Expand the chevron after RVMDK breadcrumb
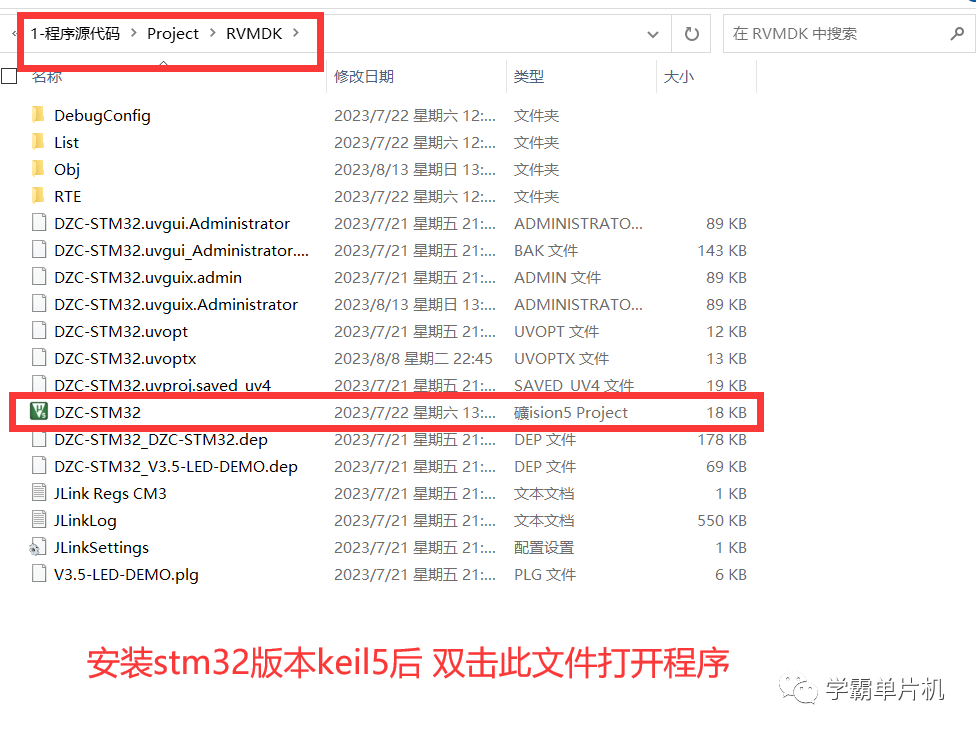976x732 pixels. coord(296,32)
